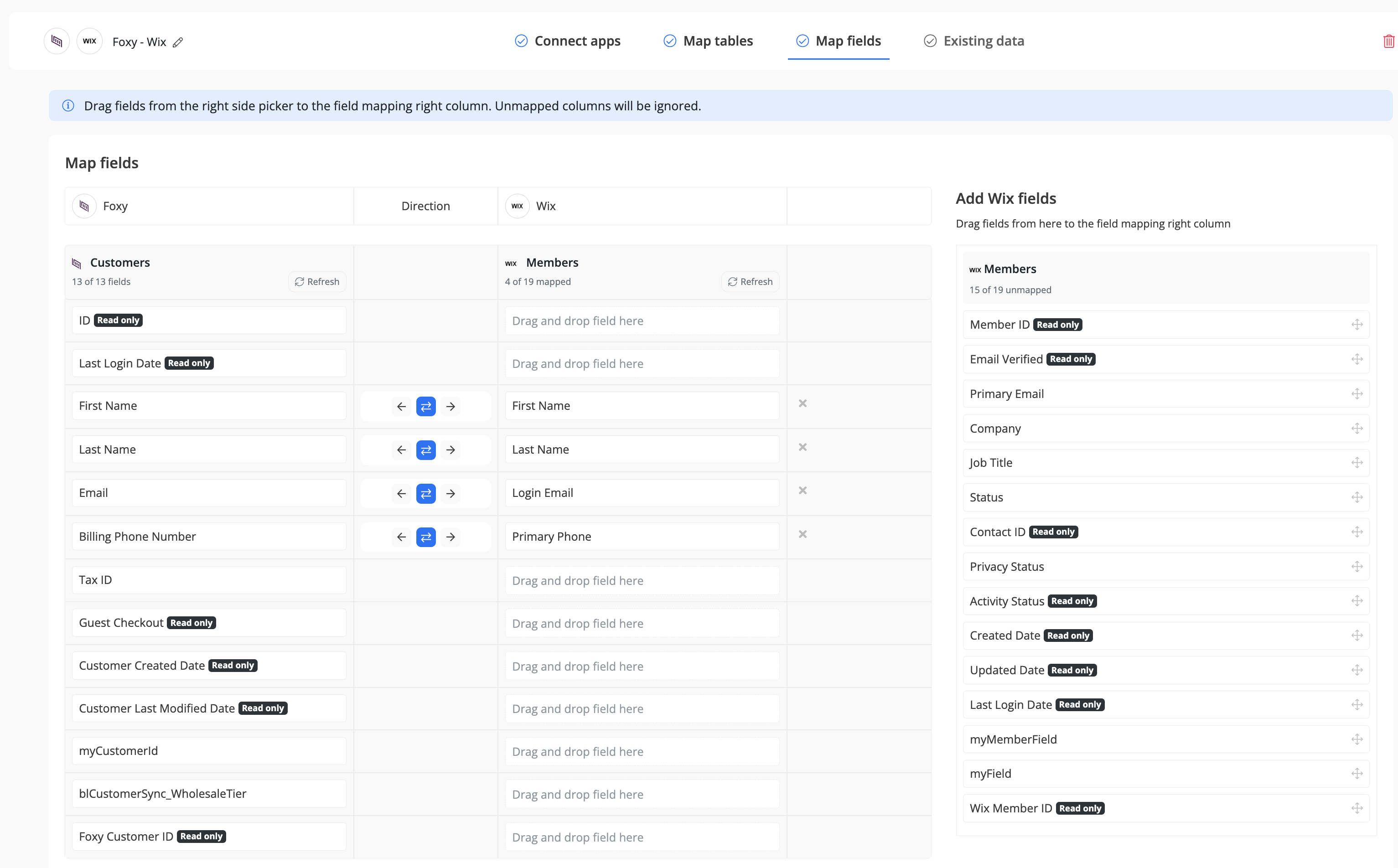The height and width of the screenshot is (868, 1398).
Task: Click drag handle for Company field
Action: point(1357,429)
